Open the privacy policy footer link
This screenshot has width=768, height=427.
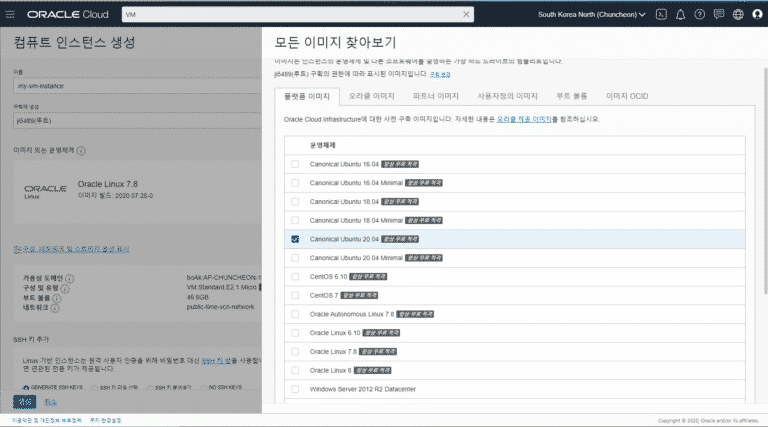(x=47, y=420)
